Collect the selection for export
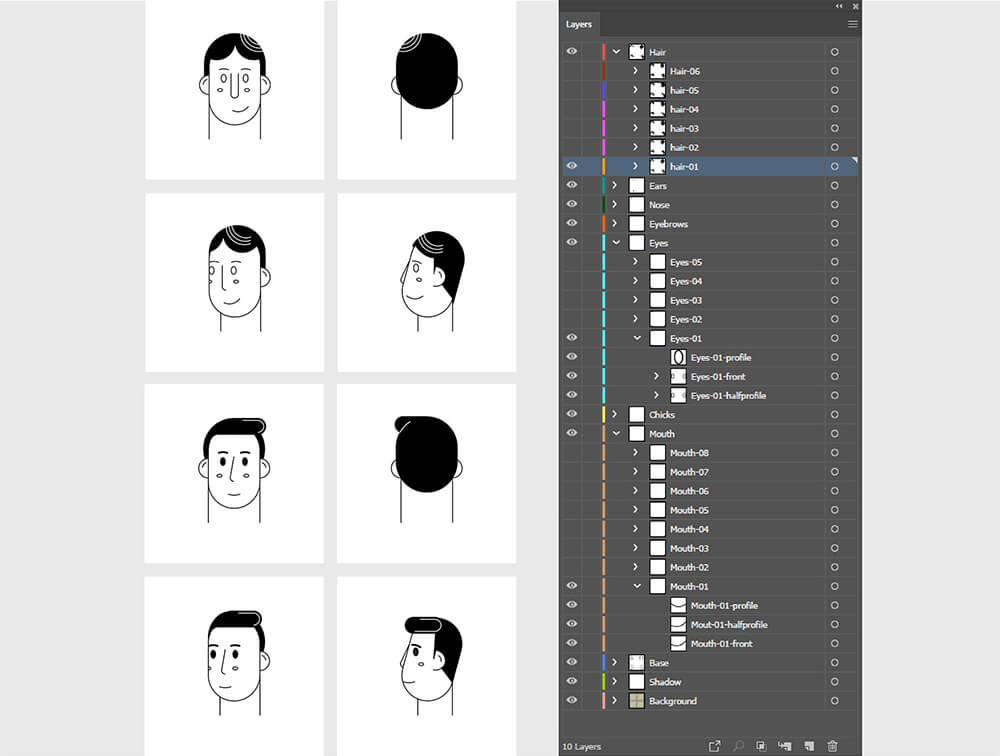Viewport: 1000px width, 756px height. click(715, 745)
